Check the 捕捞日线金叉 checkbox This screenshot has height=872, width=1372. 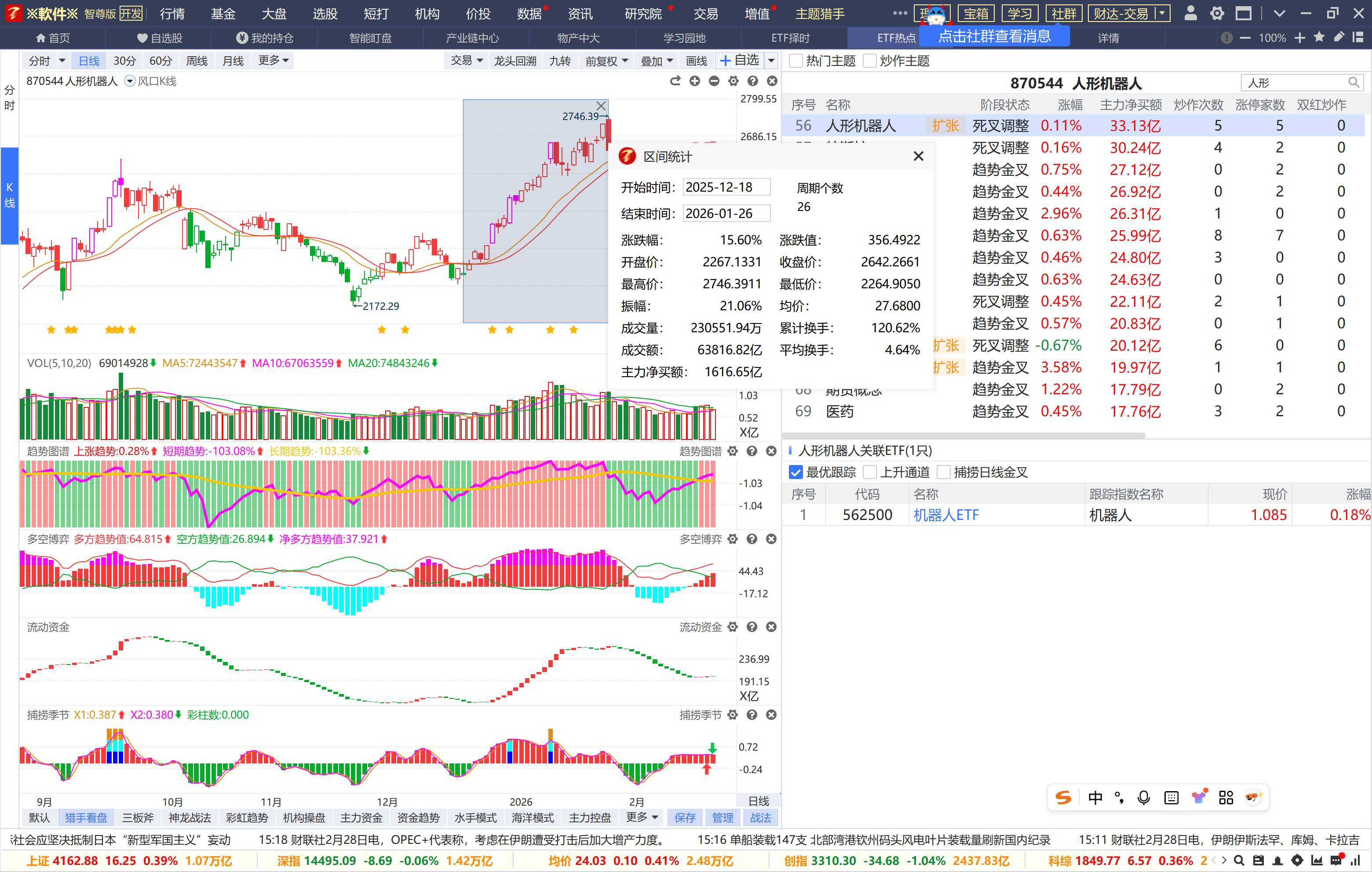[x=944, y=472]
